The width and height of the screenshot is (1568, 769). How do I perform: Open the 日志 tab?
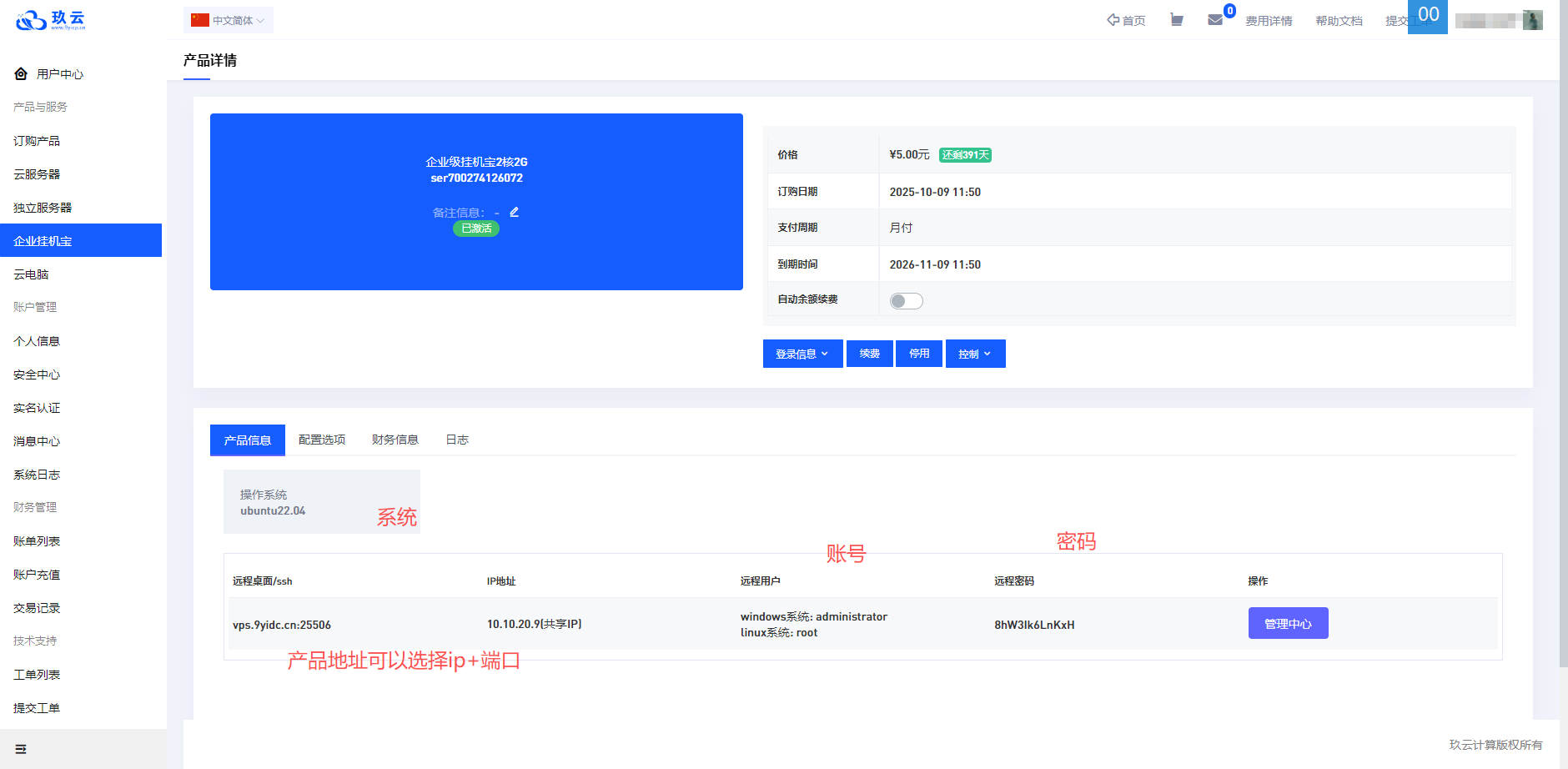click(x=457, y=440)
